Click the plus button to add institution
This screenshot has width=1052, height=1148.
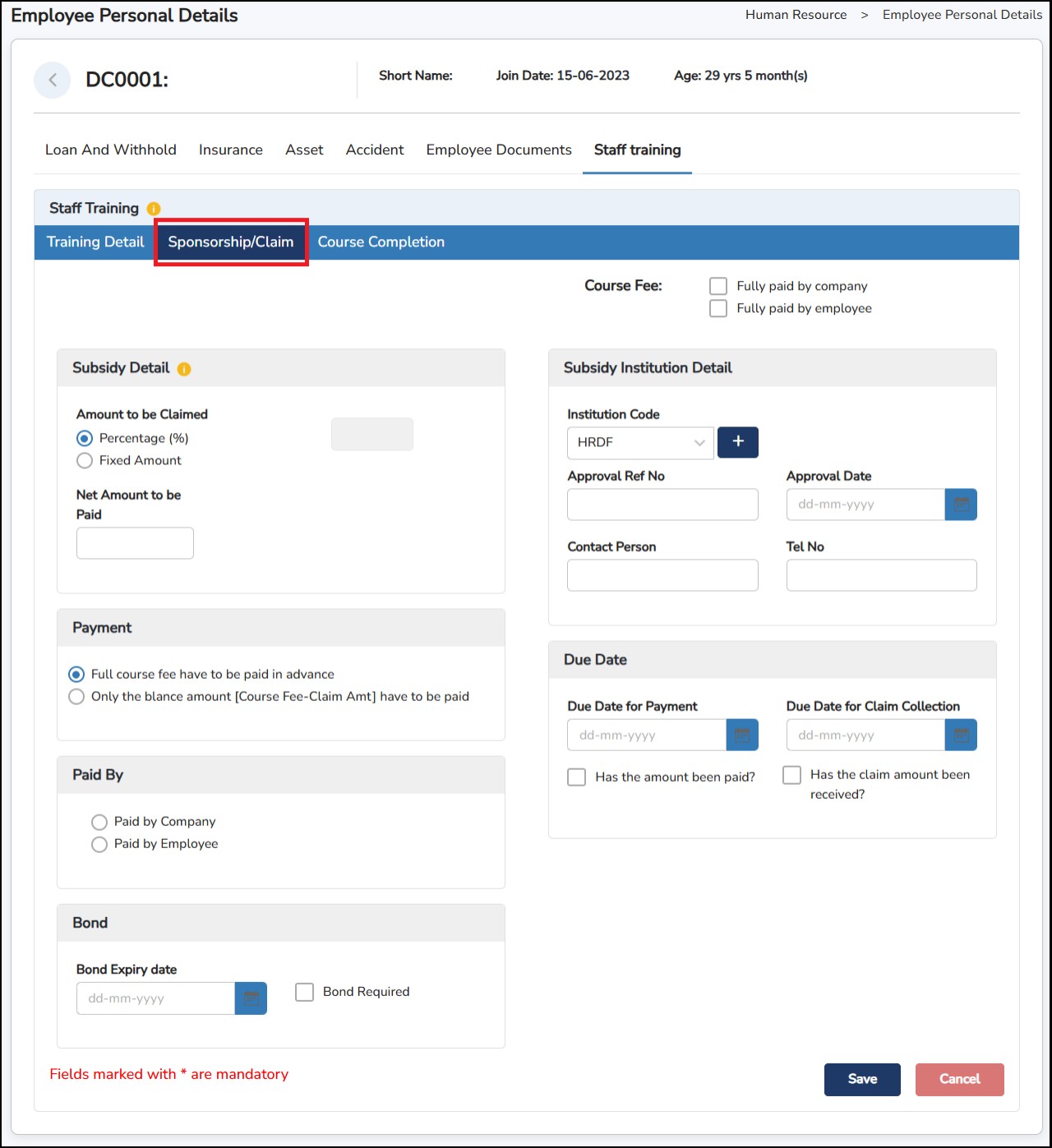pyautogui.click(x=737, y=442)
